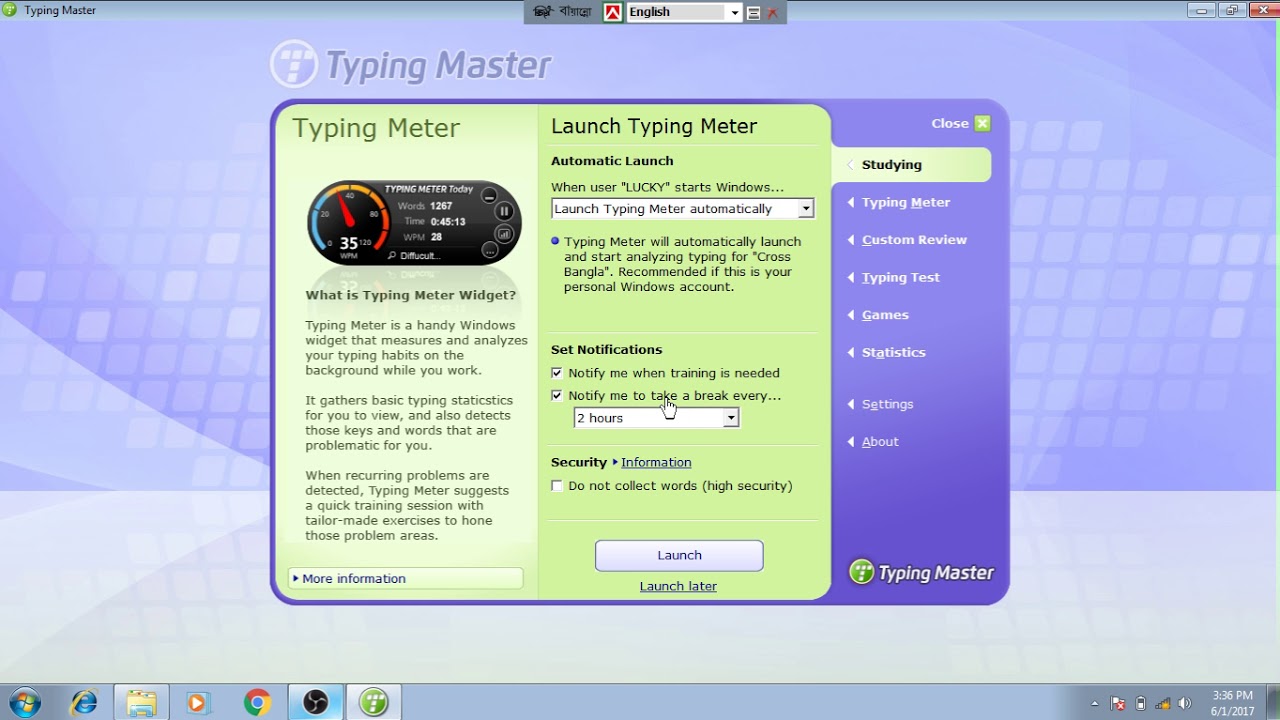The height and width of the screenshot is (720, 1280).
Task: Toggle 'Notify me to take a break every' checkbox
Action: click(557, 396)
